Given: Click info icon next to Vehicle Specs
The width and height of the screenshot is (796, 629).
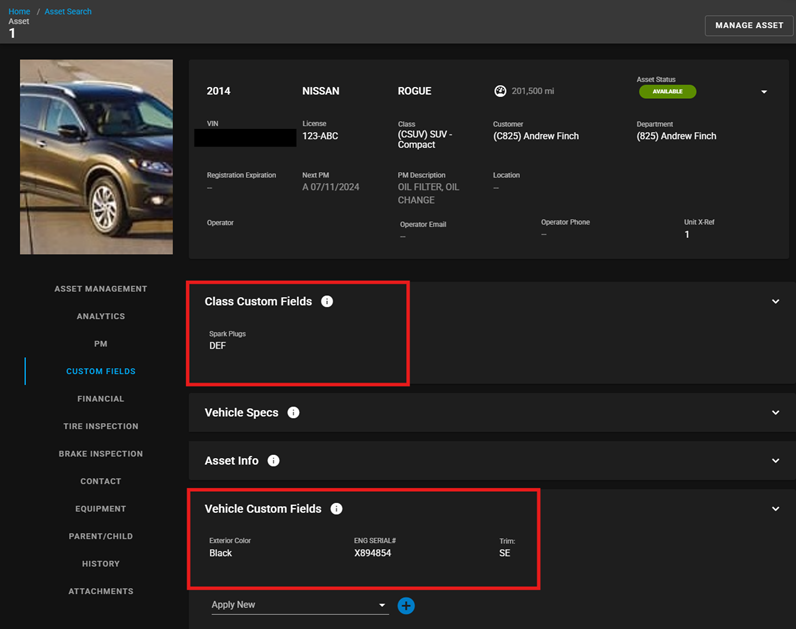Looking at the screenshot, I should [x=293, y=412].
